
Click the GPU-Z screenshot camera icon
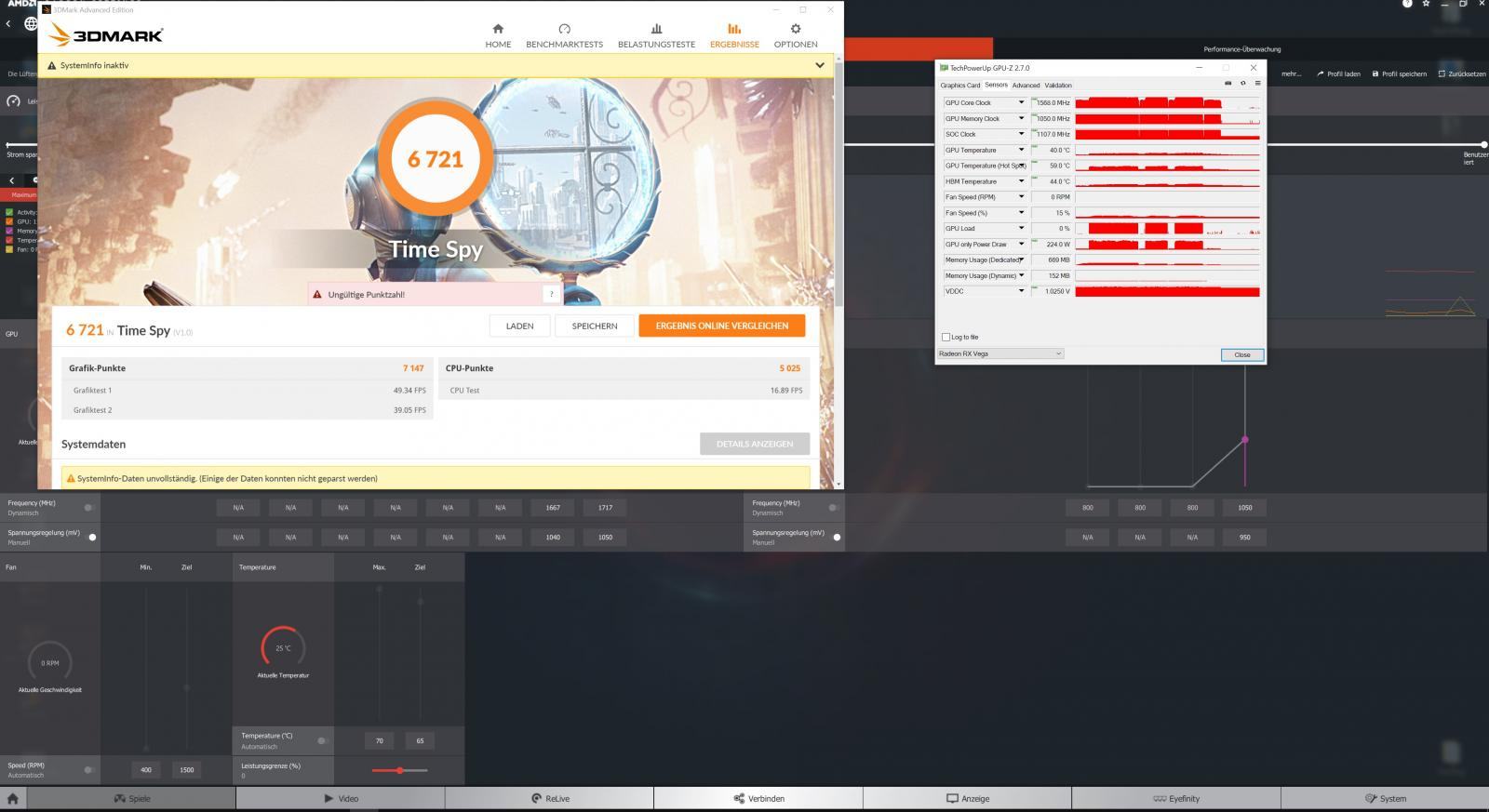coord(1227,83)
